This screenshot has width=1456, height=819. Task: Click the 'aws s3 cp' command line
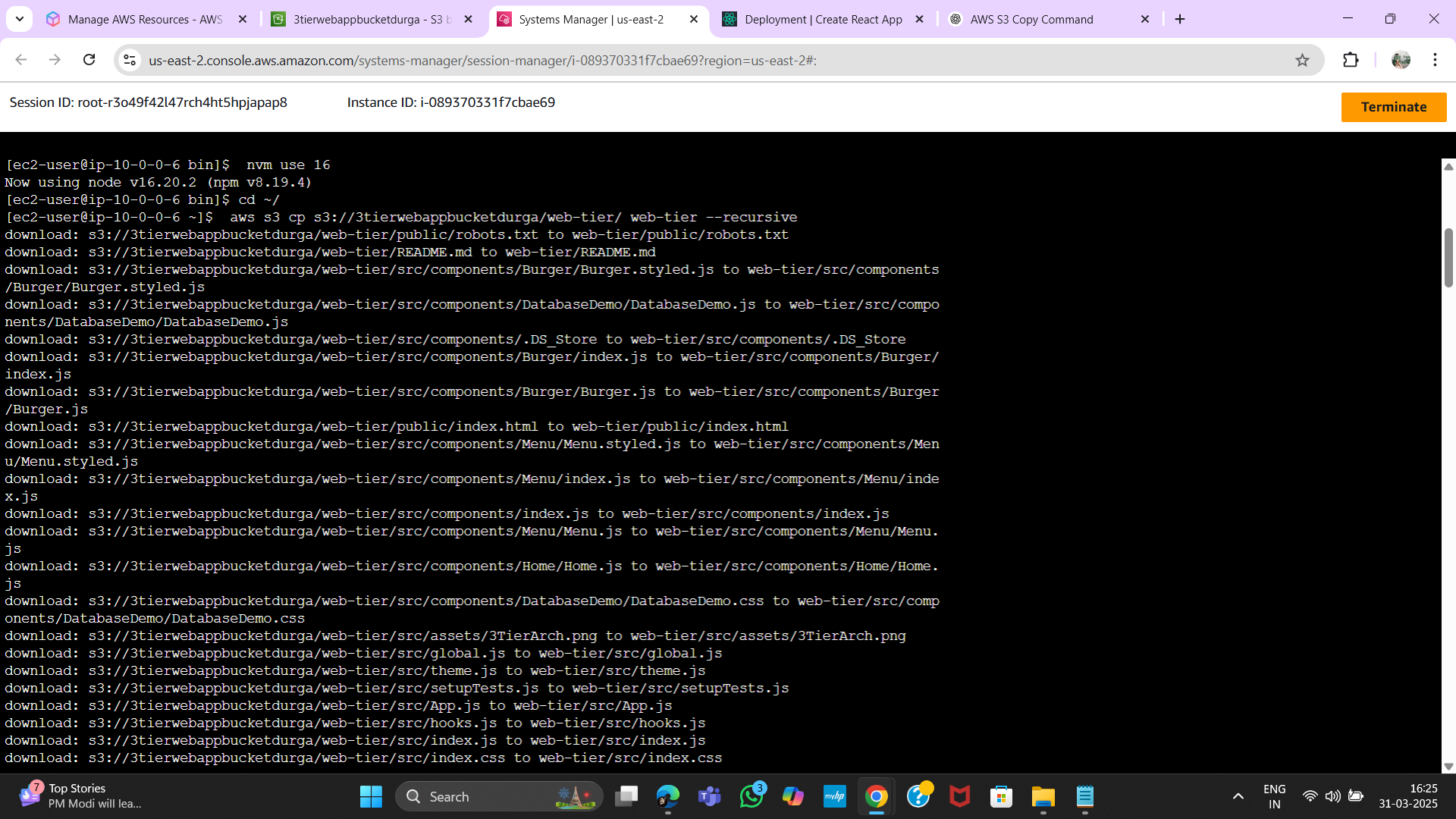point(401,217)
